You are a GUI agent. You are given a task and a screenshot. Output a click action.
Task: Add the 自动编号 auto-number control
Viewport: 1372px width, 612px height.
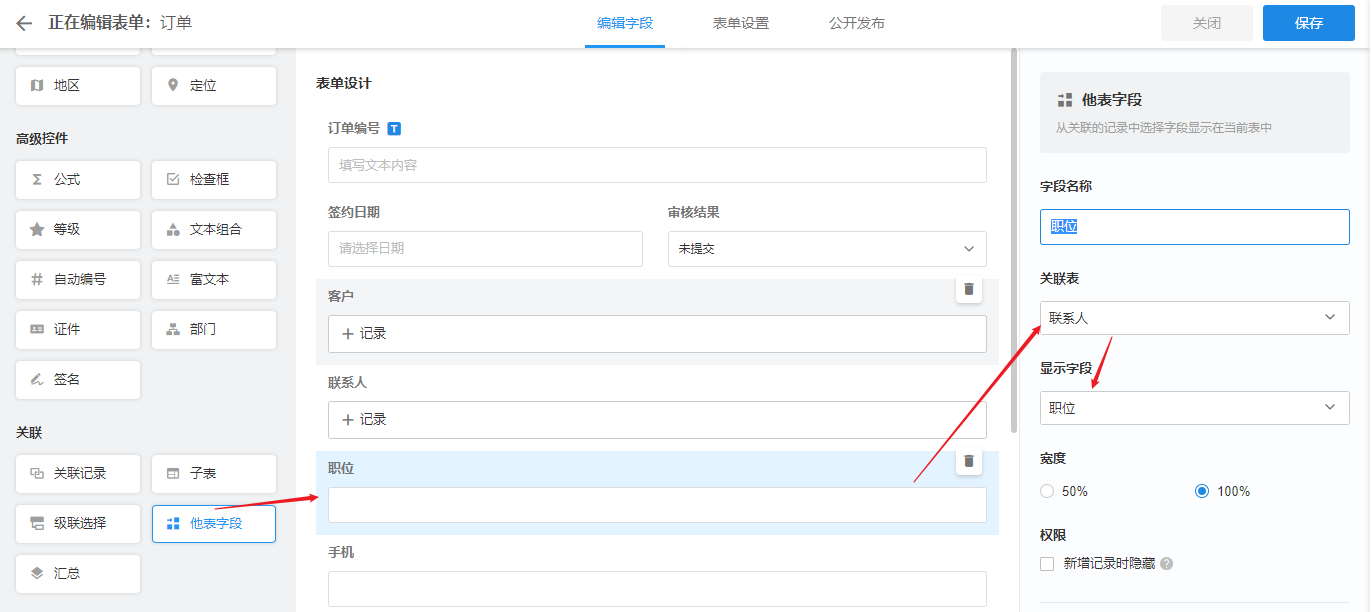(x=78, y=280)
